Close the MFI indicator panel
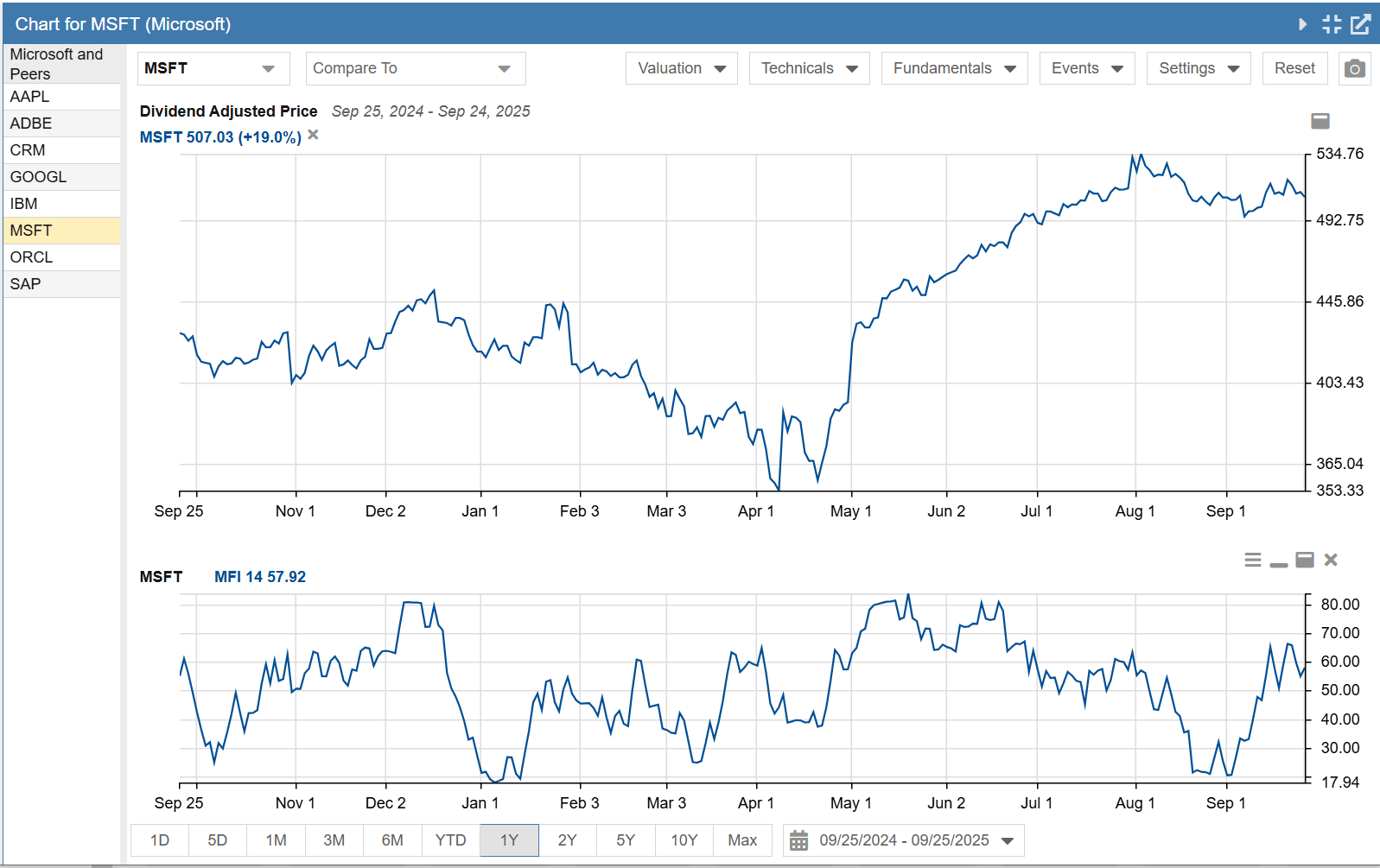The image size is (1380, 868). point(1331,561)
